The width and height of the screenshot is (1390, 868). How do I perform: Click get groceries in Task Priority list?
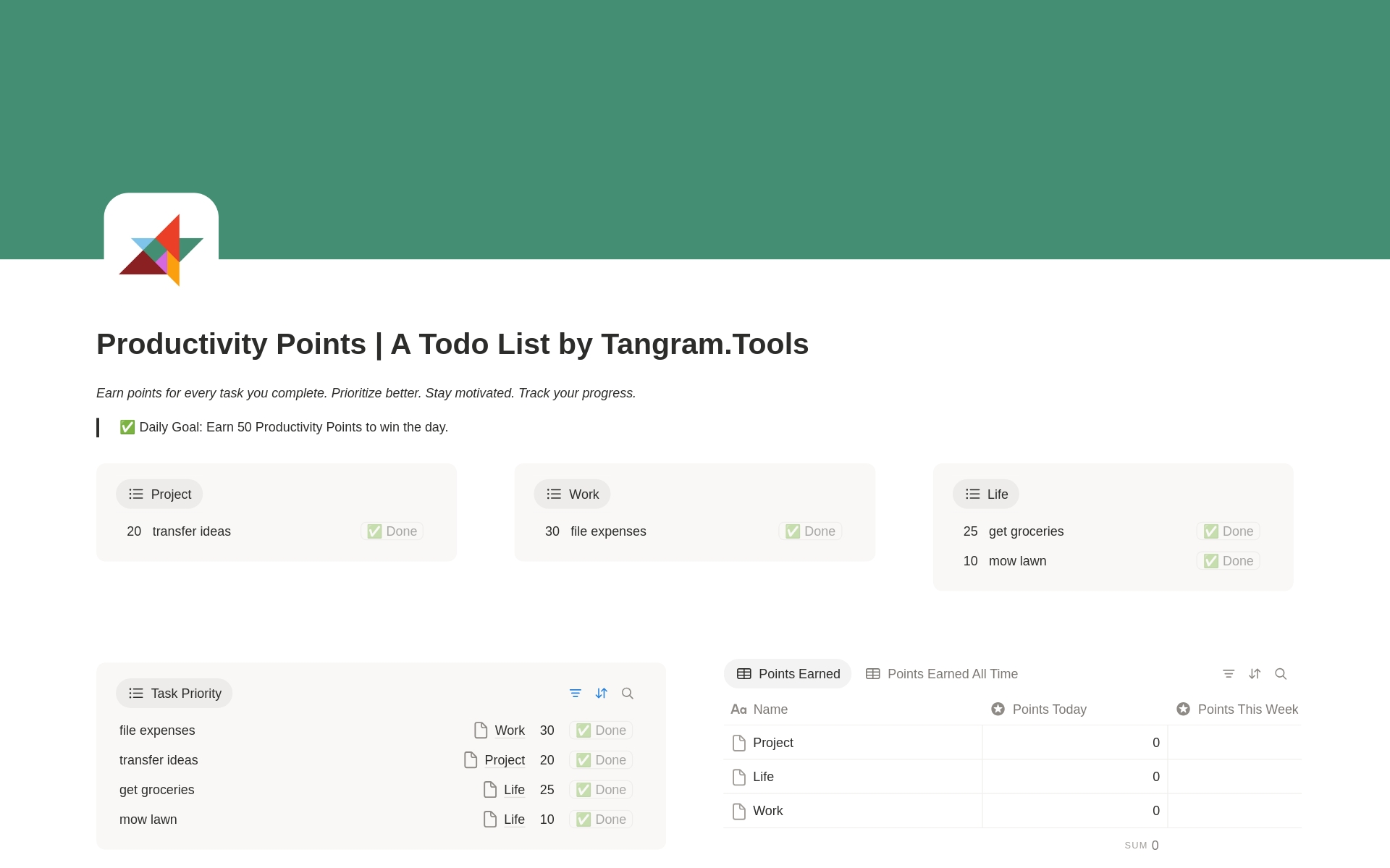[x=157, y=790]
